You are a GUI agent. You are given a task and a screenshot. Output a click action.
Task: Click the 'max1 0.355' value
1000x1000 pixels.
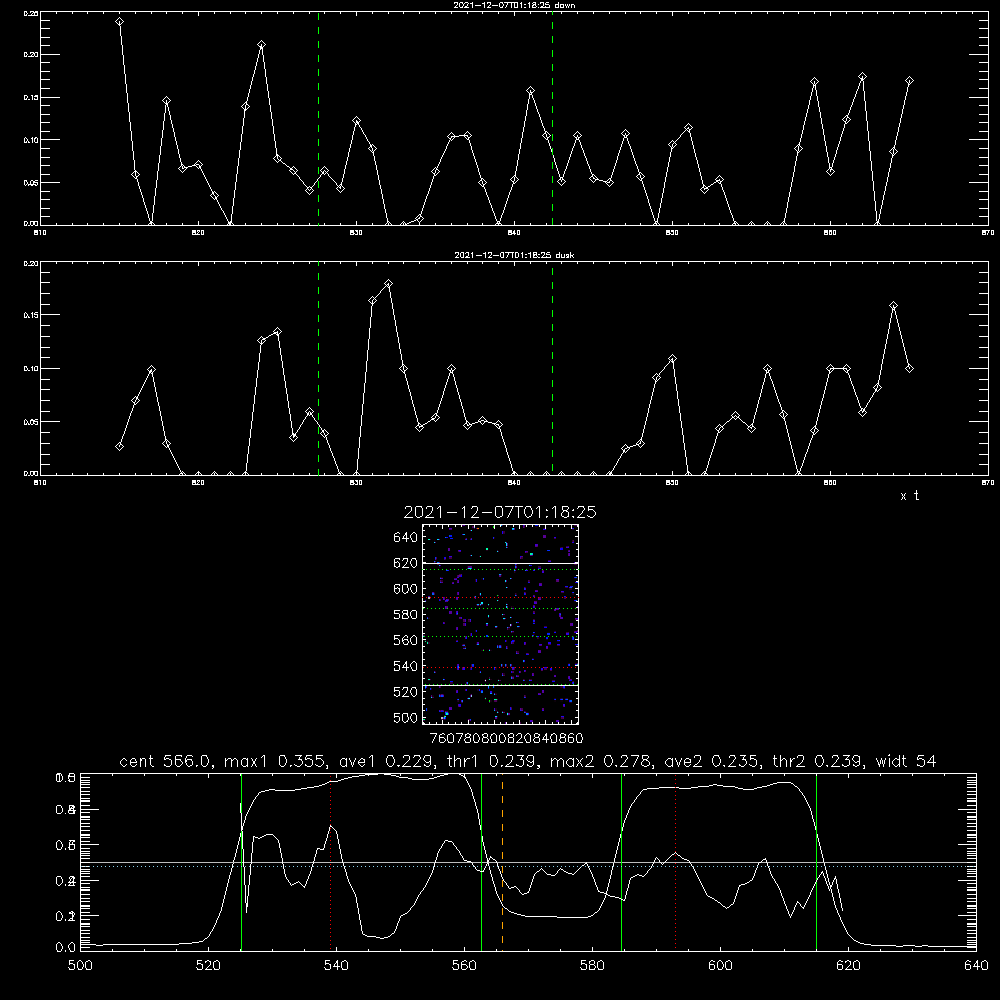[x=275, y=761]
